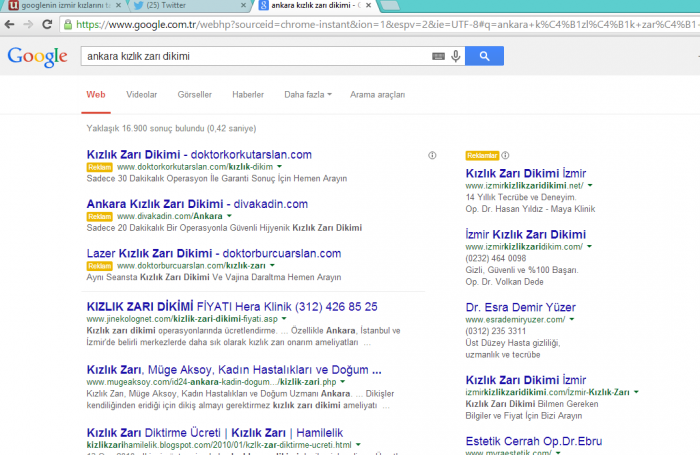Click 'Op. Dr. Volkan Dede' ad text
The width and height of the screenshot is (700, 455).
click(504, 282)
